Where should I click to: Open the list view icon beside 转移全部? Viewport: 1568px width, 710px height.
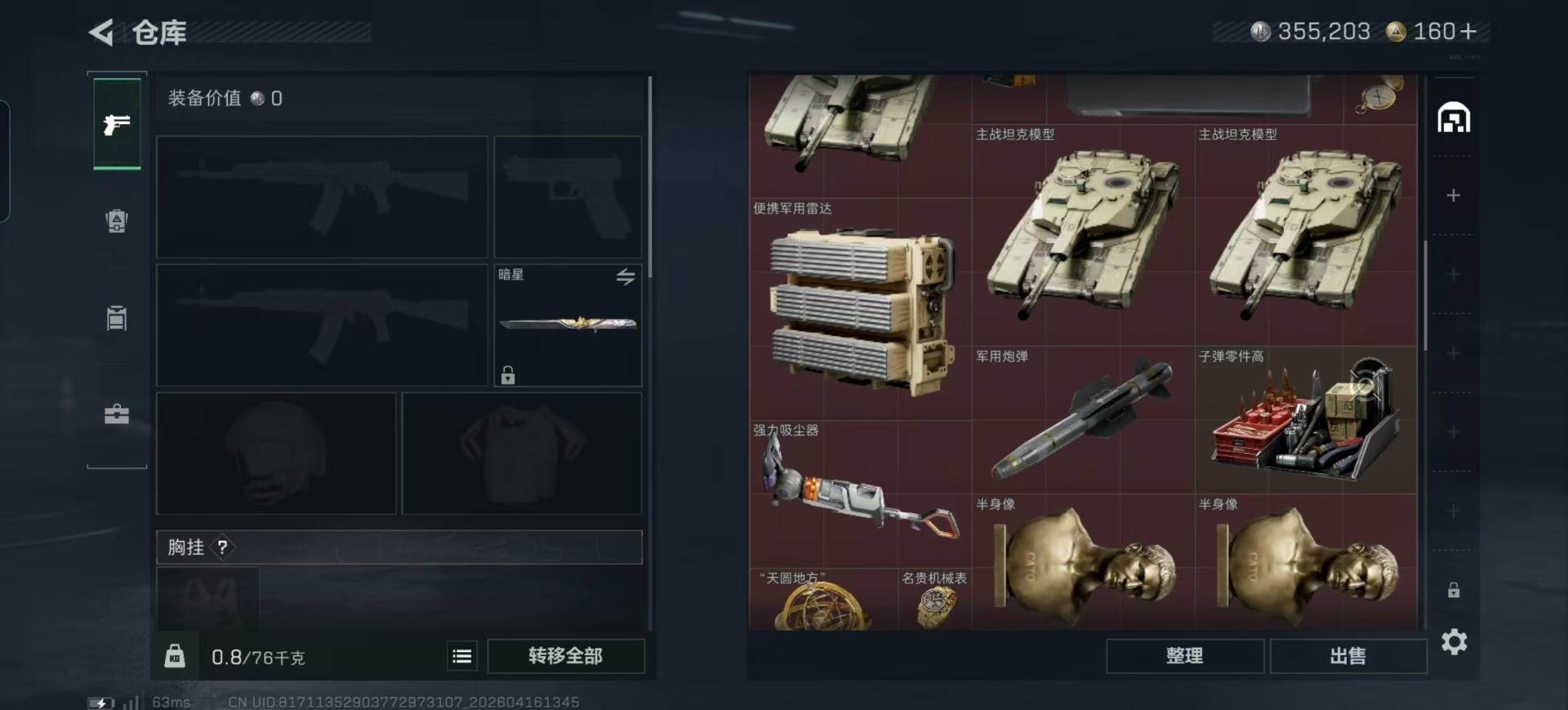pos(462,656)
